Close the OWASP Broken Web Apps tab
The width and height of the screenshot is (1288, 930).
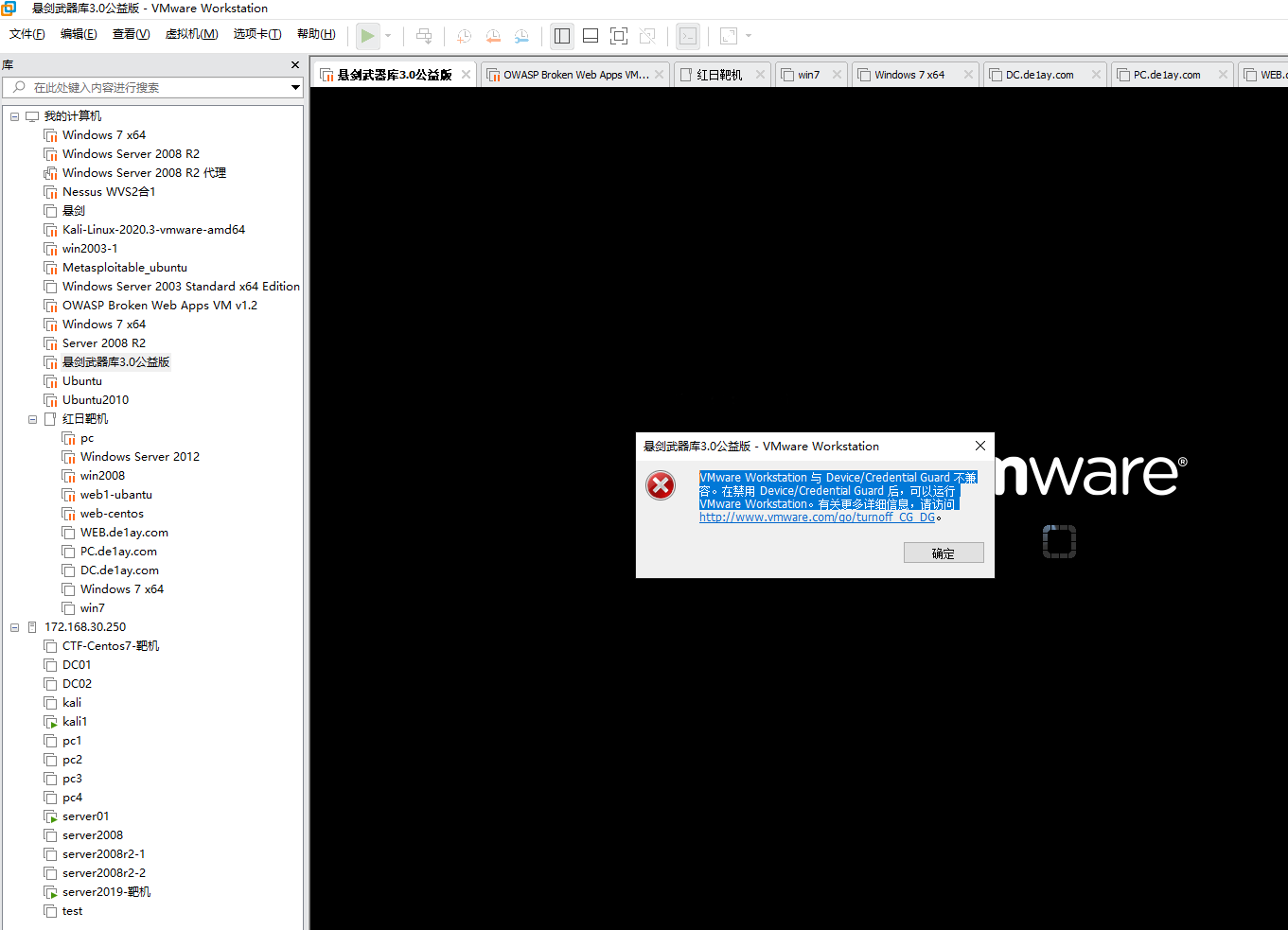[660, 75]
